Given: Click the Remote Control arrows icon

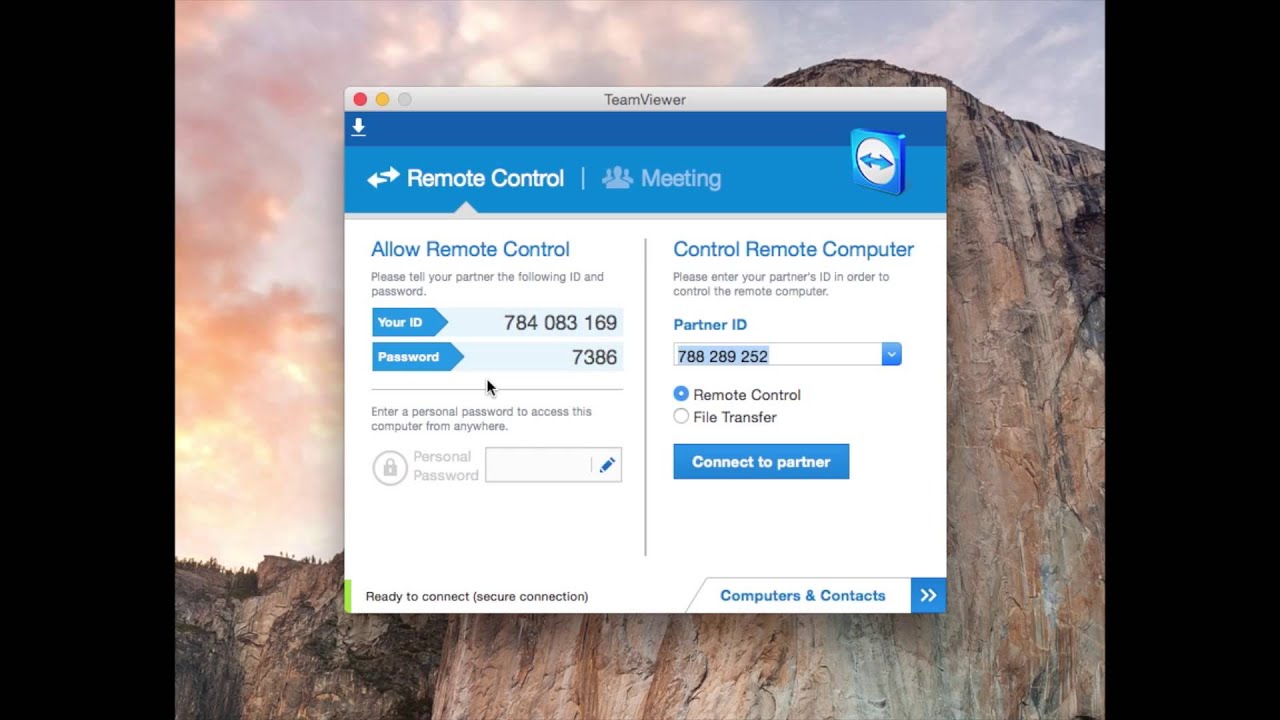Looking at the screenshot, I should (x=383, y=178).
